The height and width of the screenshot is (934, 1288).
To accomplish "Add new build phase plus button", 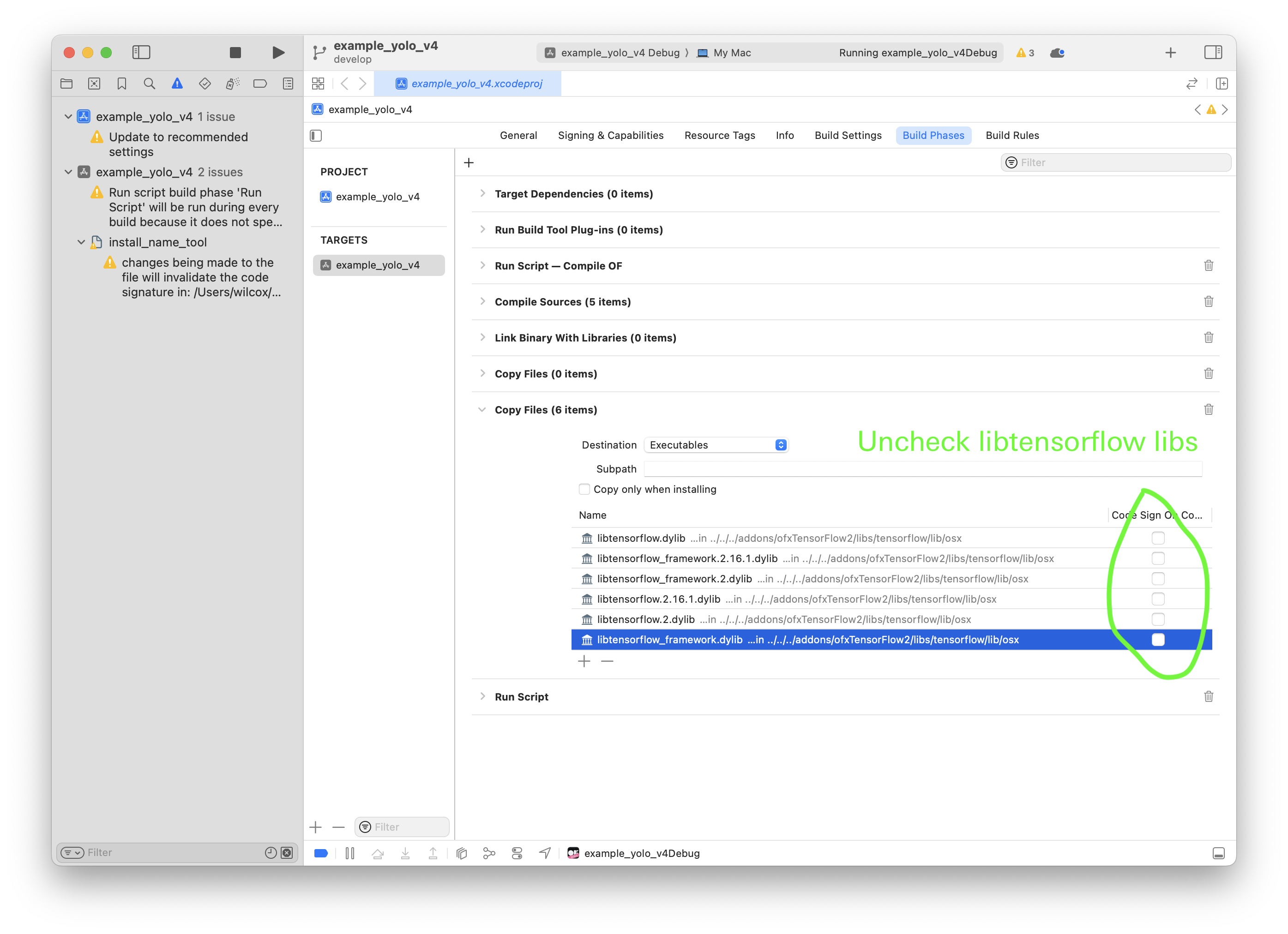I will tap(469, 163).
